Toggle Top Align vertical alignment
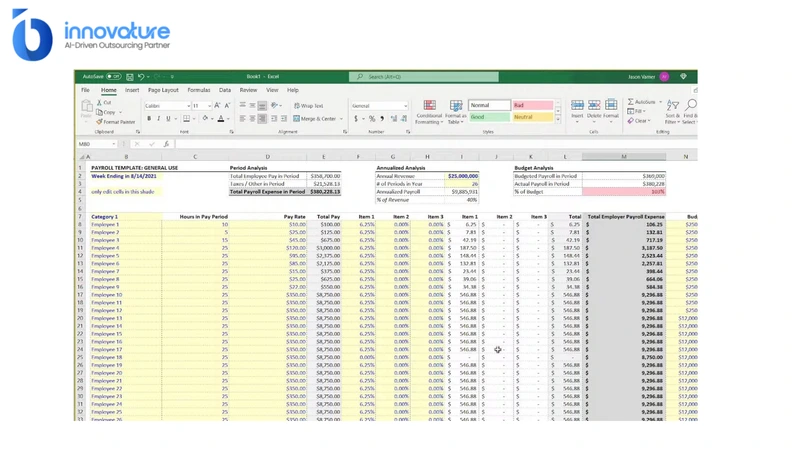Image resolution: width=800 pixels, height=450 pixels. coord(243,106)
